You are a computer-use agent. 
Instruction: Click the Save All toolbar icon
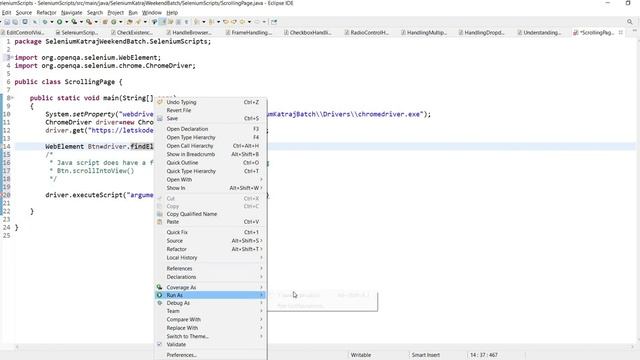(x=16, y=22)
